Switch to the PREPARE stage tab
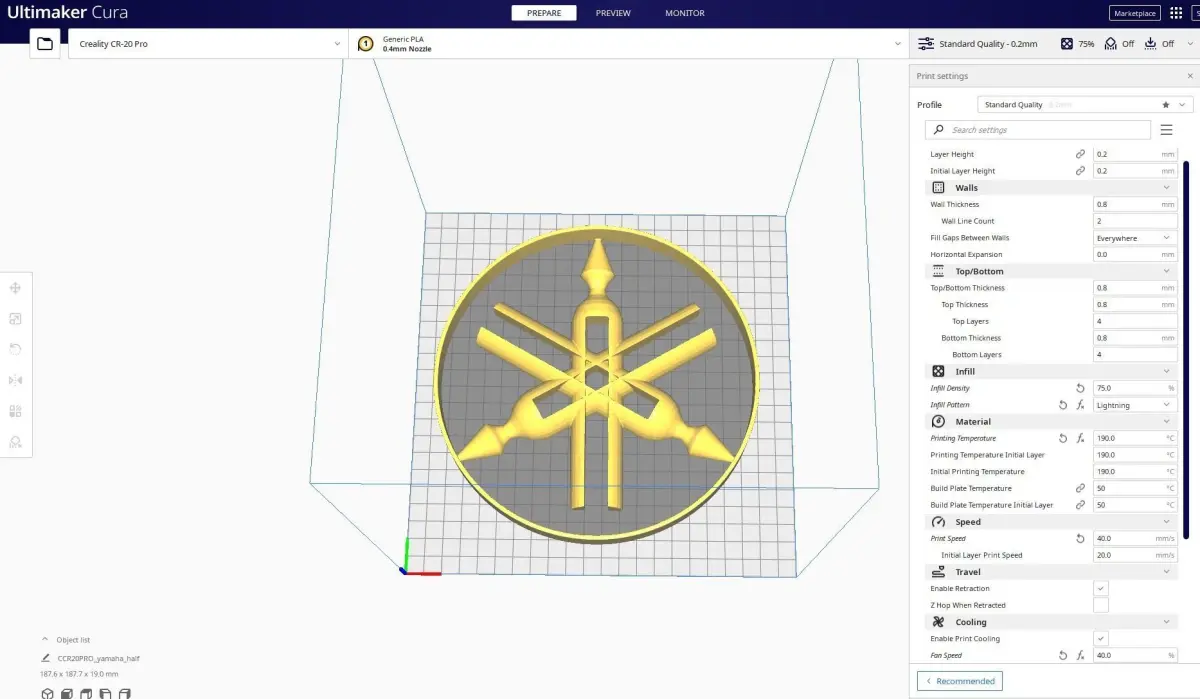 544,13
